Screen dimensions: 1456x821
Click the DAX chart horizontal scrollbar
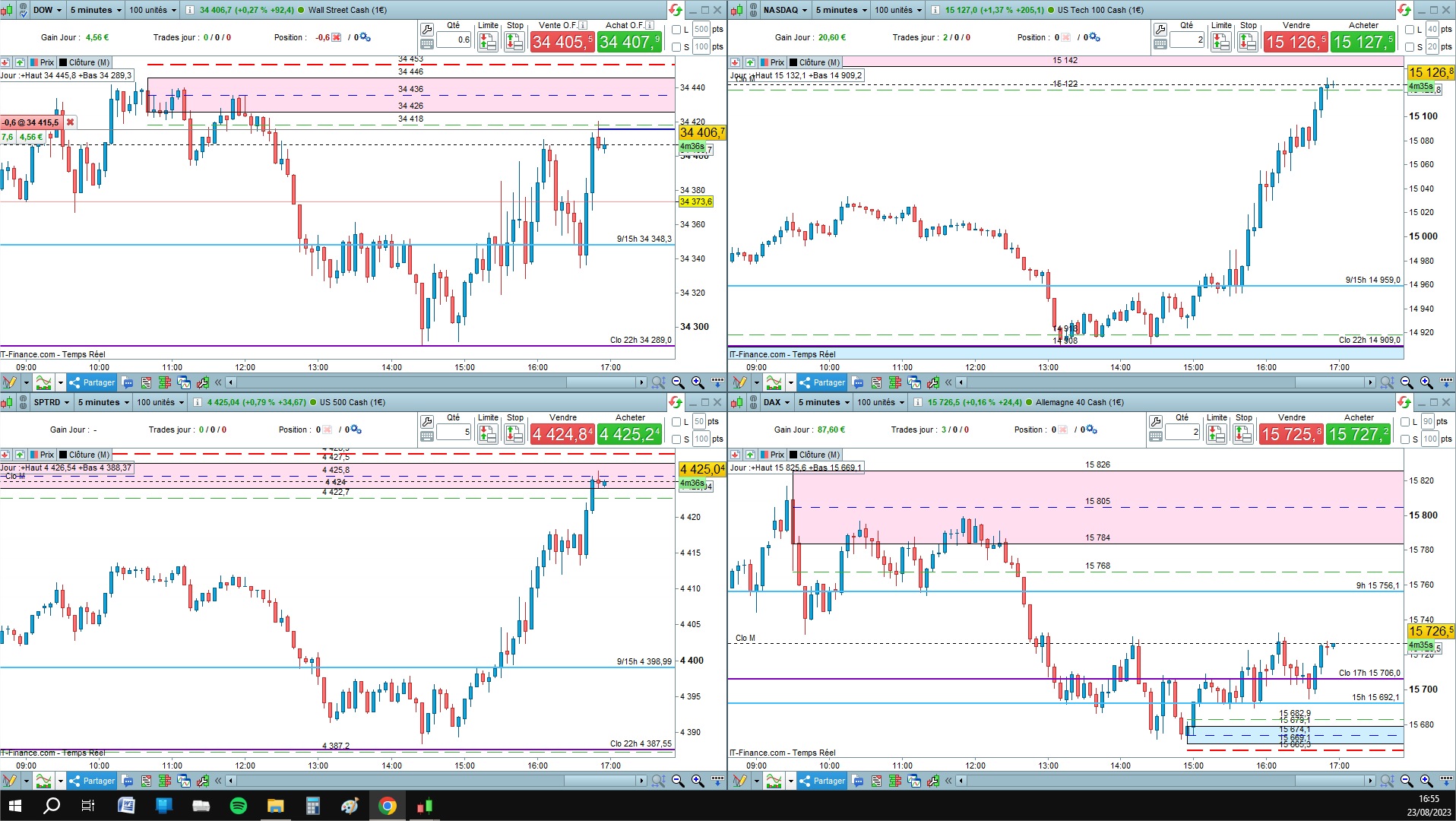coord(1165,781)
